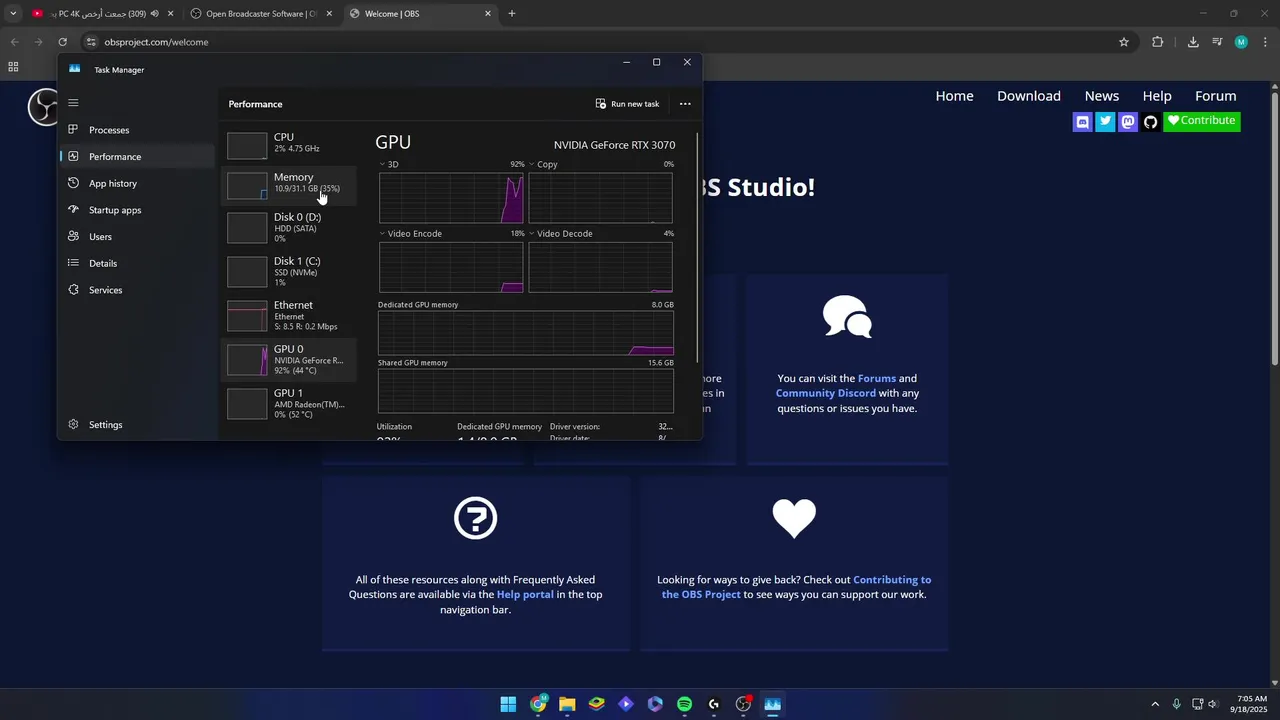Open the Video Decode graph dropdown
Screen dimensions: 1280x720
(532, 234)
